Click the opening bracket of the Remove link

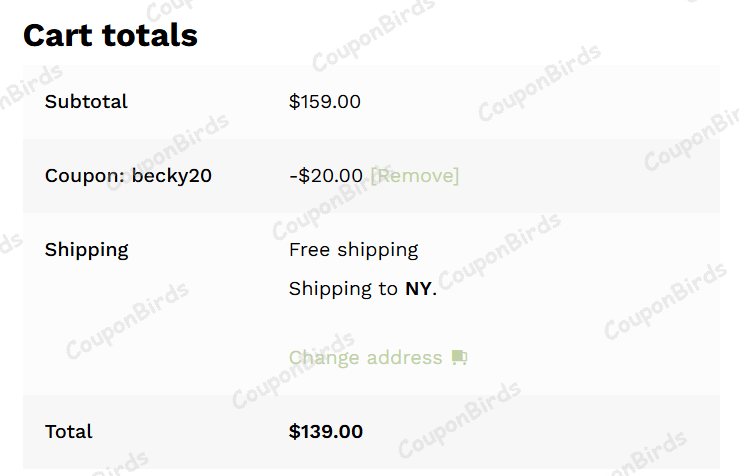tap(374, 176)
